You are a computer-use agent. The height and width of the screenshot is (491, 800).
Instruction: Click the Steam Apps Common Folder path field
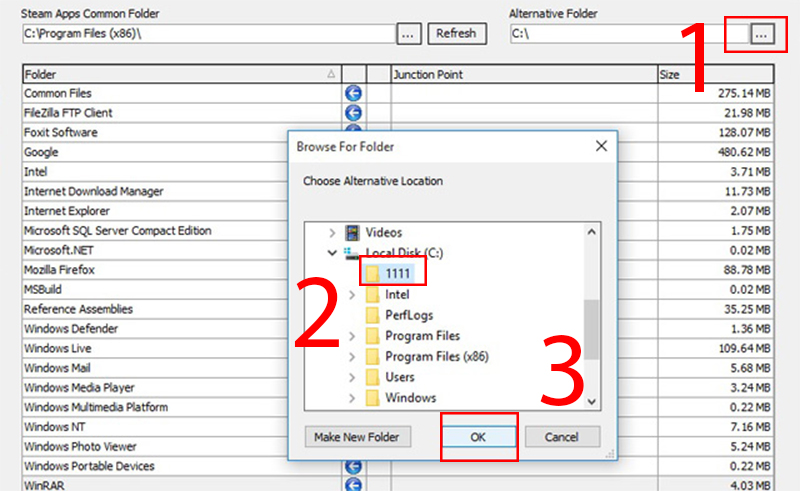209,34
